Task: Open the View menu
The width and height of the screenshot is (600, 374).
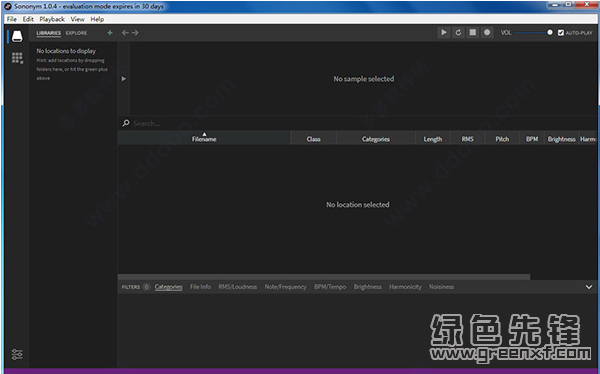Action: tap(77, 19)
